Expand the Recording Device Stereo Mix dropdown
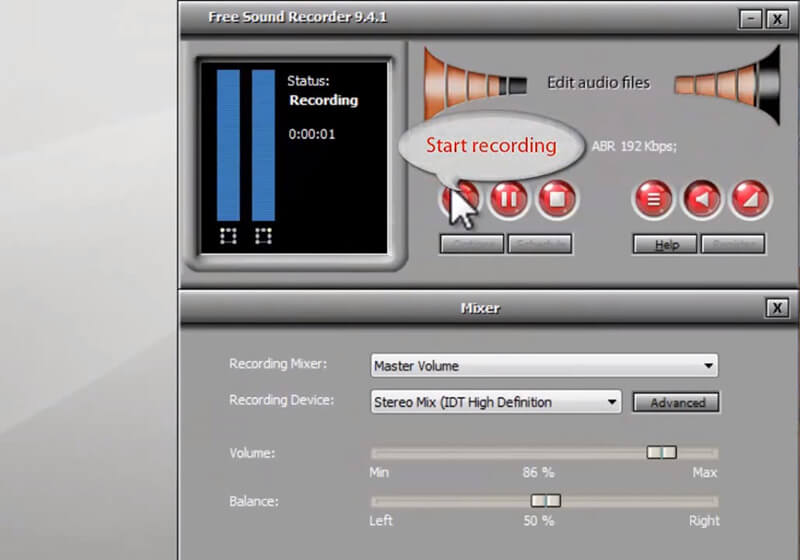800x560 pixels. (x=496, y=402)
